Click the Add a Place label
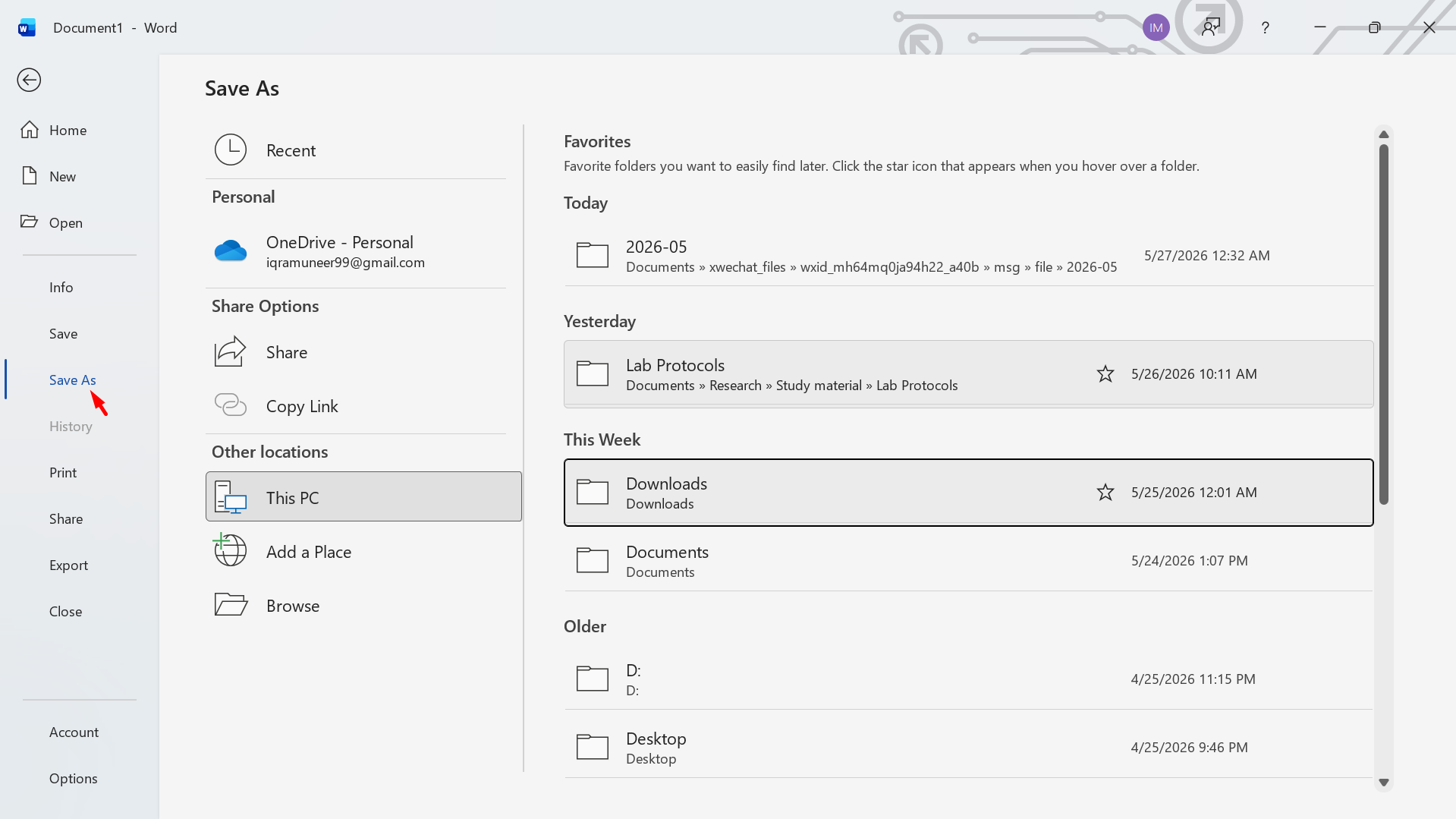1456x819 pixels. (309, 552)
